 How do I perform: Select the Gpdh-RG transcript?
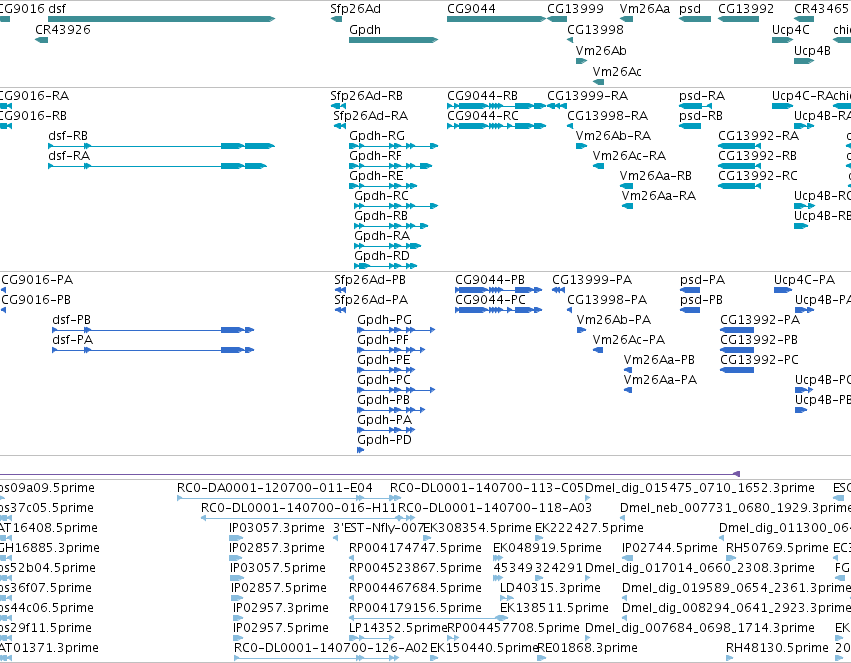pos(393,146)
